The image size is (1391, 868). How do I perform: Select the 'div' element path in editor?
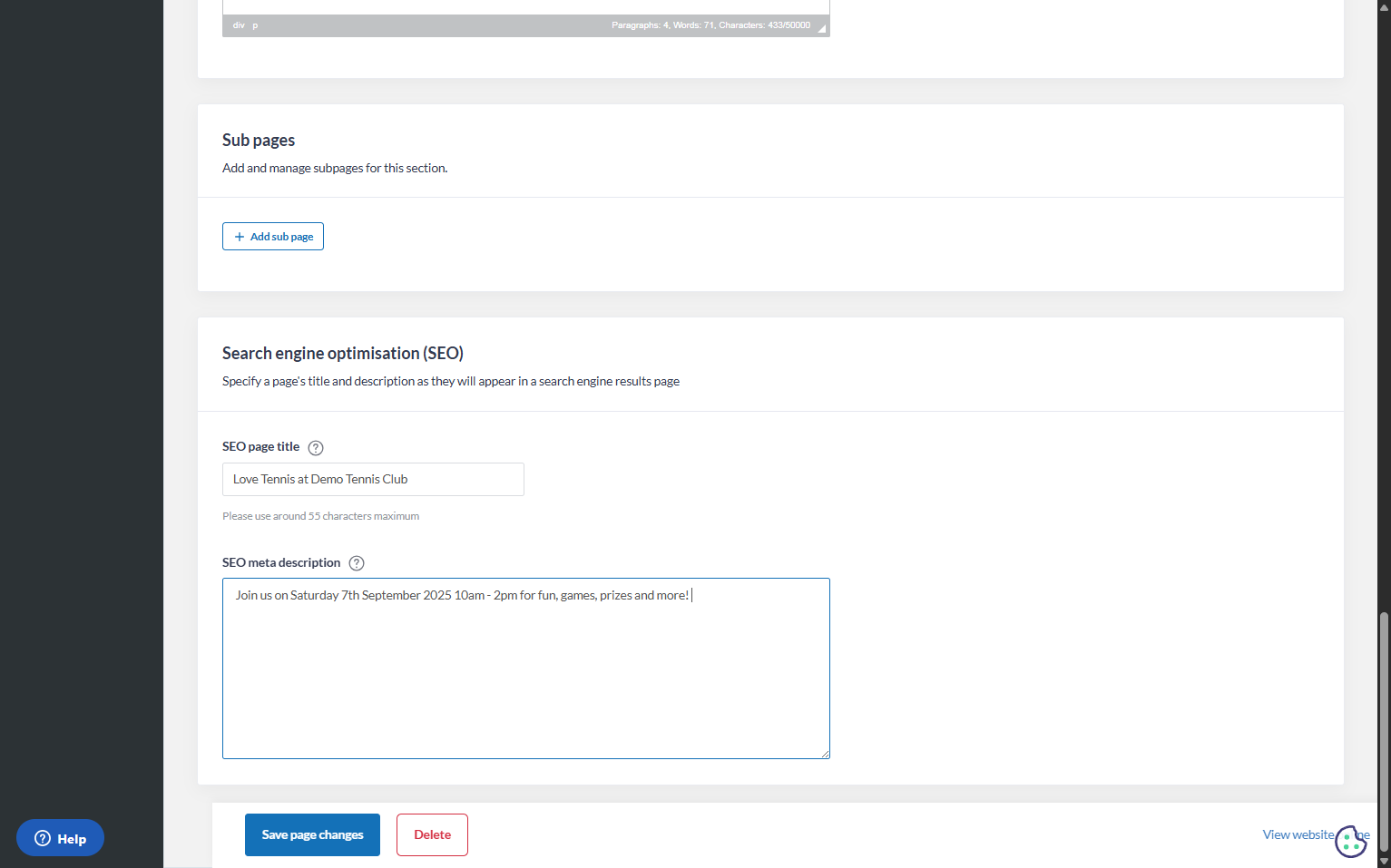(x=239, y=25)
